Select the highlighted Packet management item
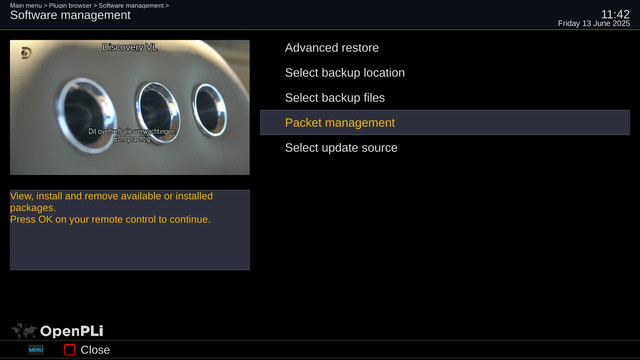 click(x=444, y=122)
